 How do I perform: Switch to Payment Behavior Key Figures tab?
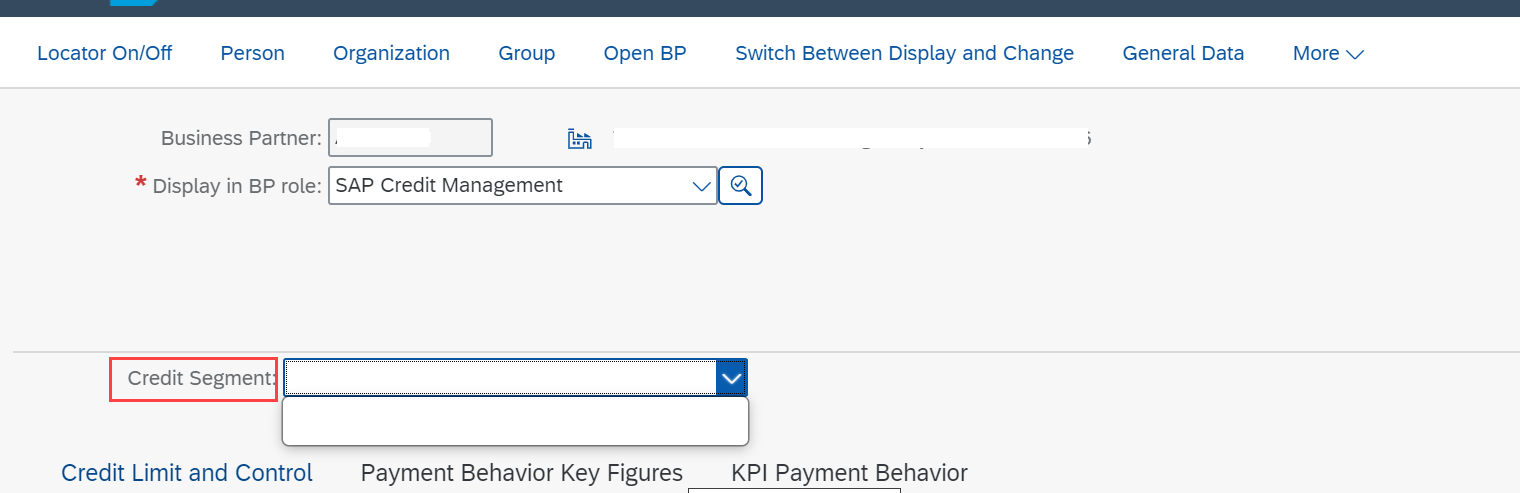pos(522,473)
